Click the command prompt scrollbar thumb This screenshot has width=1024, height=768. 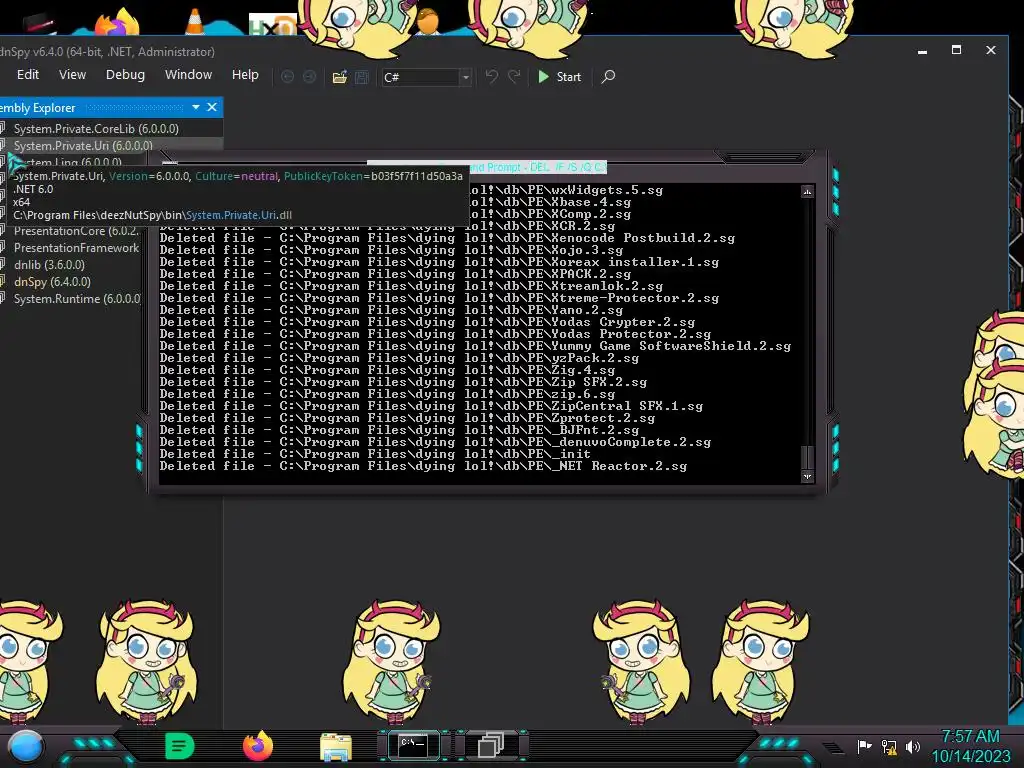[808, 456]
